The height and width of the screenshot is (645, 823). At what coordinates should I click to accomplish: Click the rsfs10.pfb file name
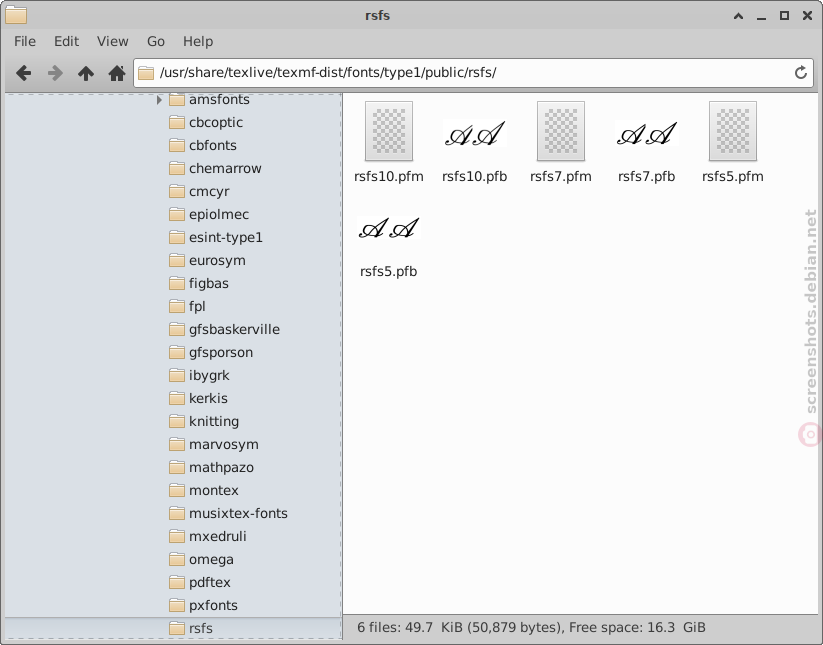(x=474, y=176)
